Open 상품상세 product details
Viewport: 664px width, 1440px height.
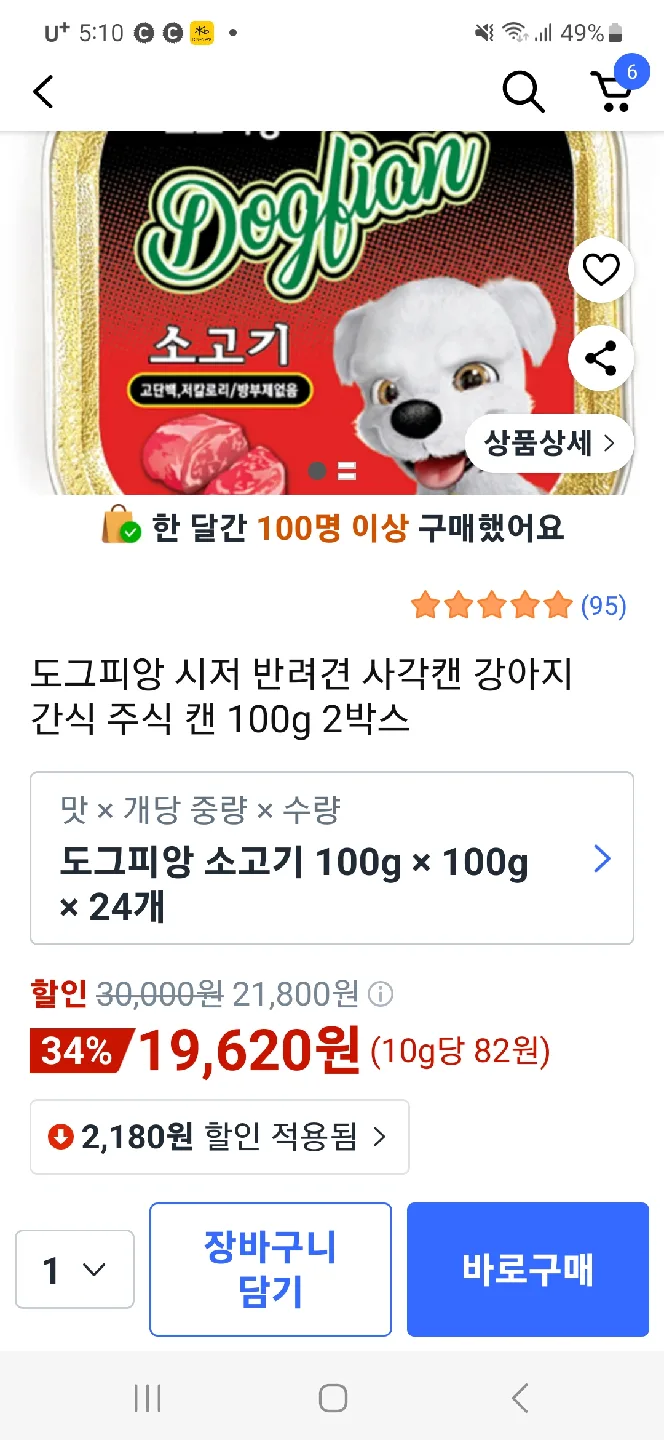(549, 443)
